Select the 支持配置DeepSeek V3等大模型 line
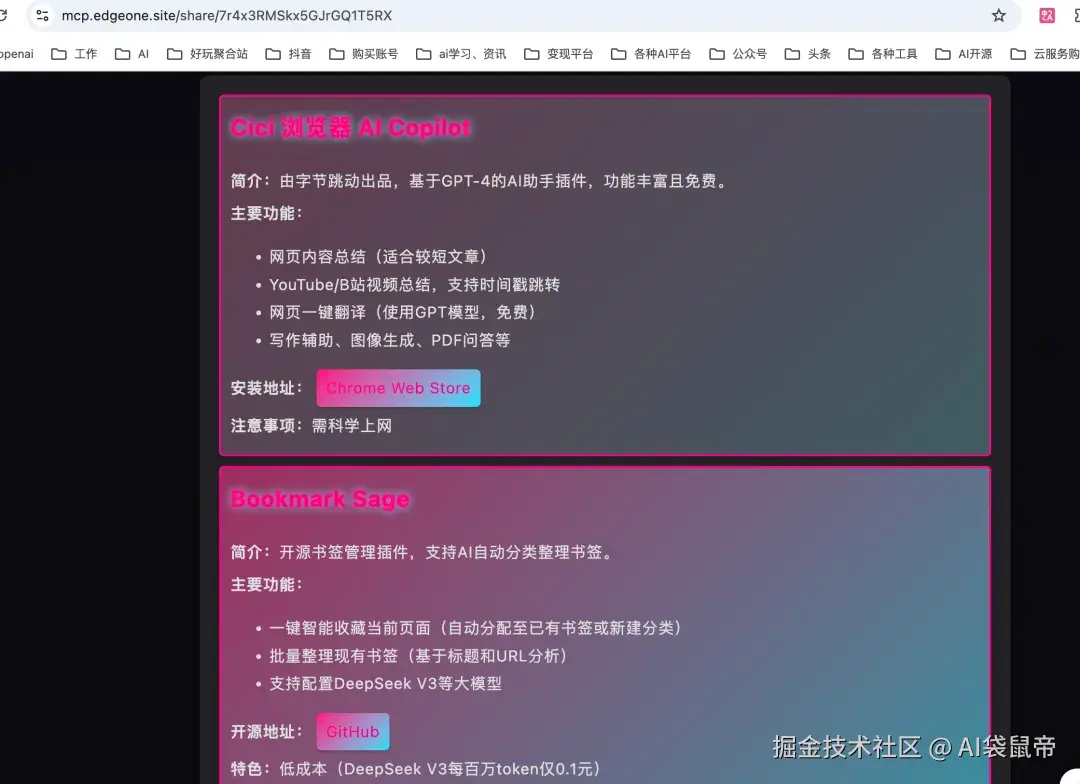This screenshot has width=1080, height=784. point(385,683)
